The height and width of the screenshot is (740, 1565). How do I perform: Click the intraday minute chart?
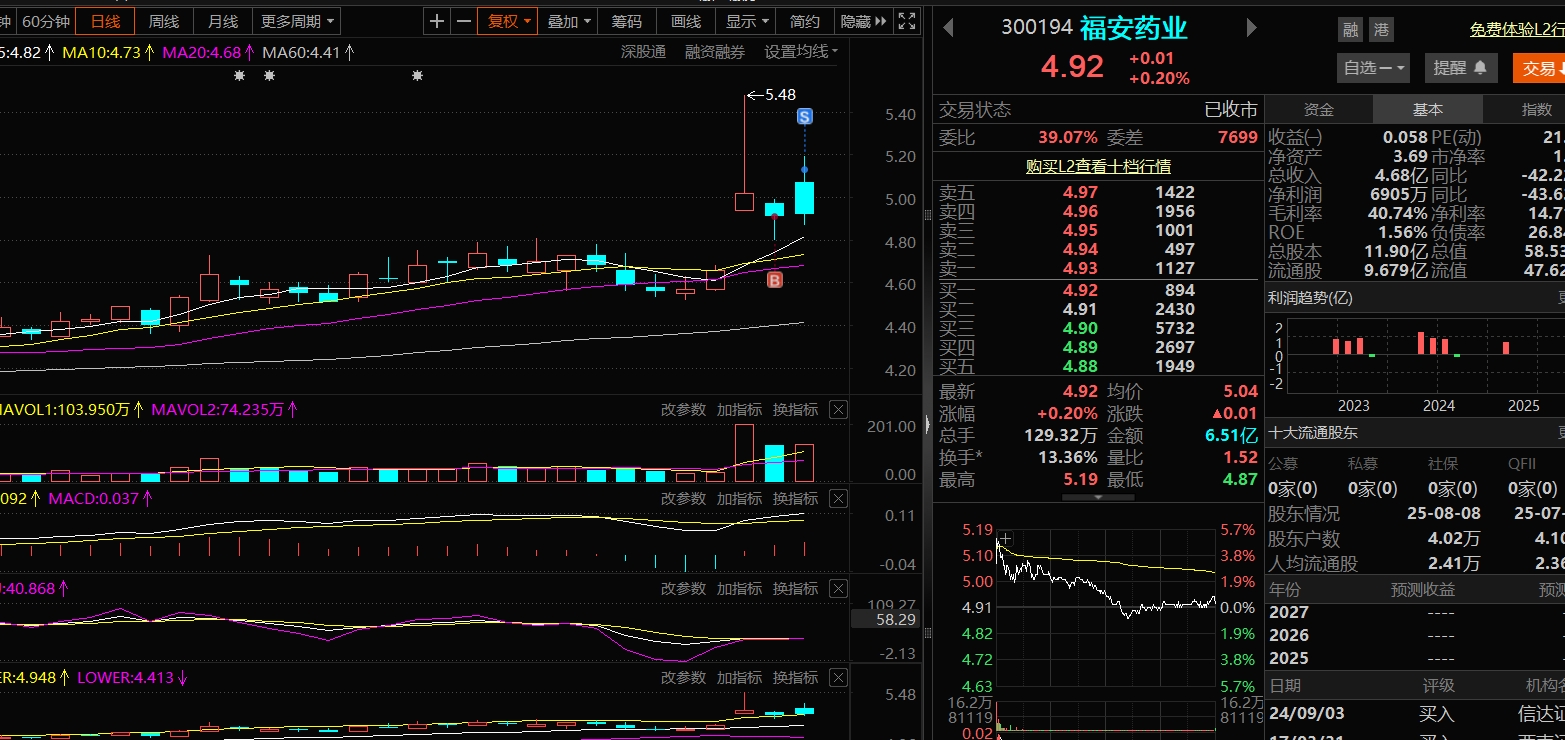pos(1105,607)
